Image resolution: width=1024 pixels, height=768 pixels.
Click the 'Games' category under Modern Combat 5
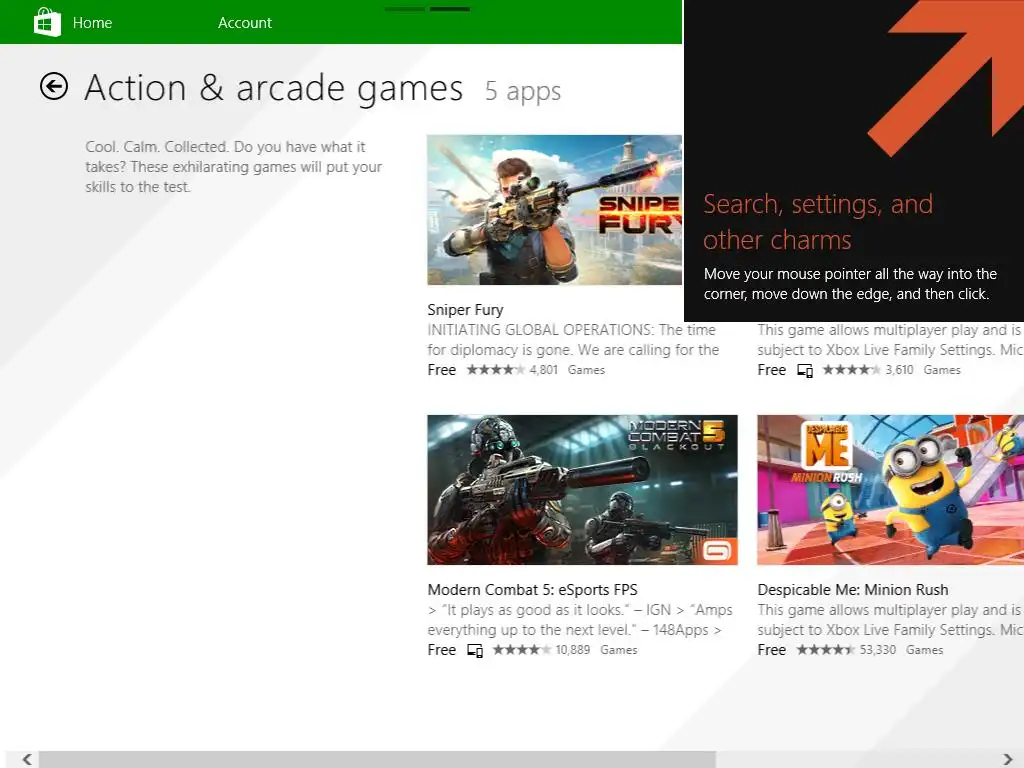[x=618, y=650]
